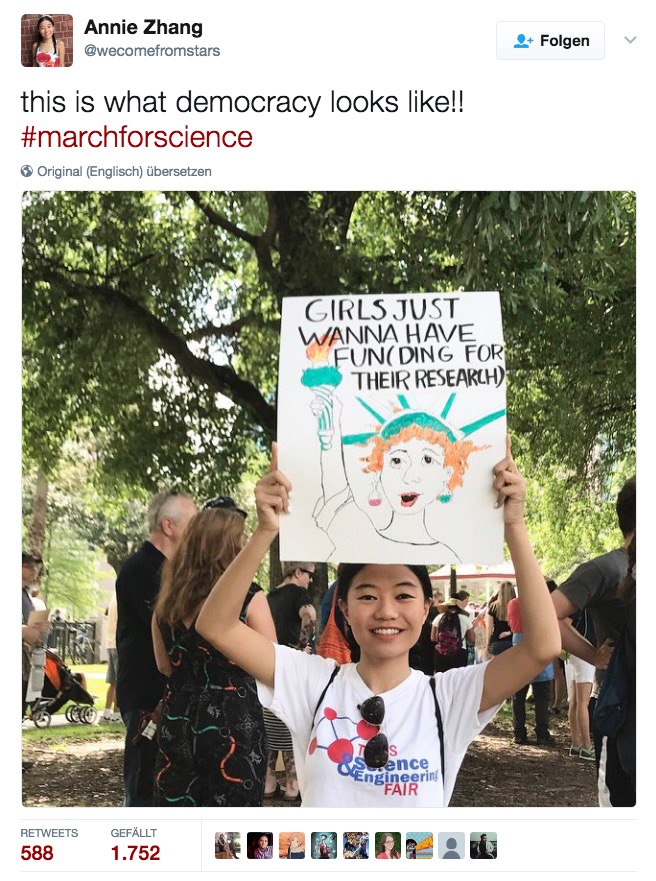Screen dimensions: 656x881
Task: Click the globe icon by the translate link
Action: pos(26,171)
